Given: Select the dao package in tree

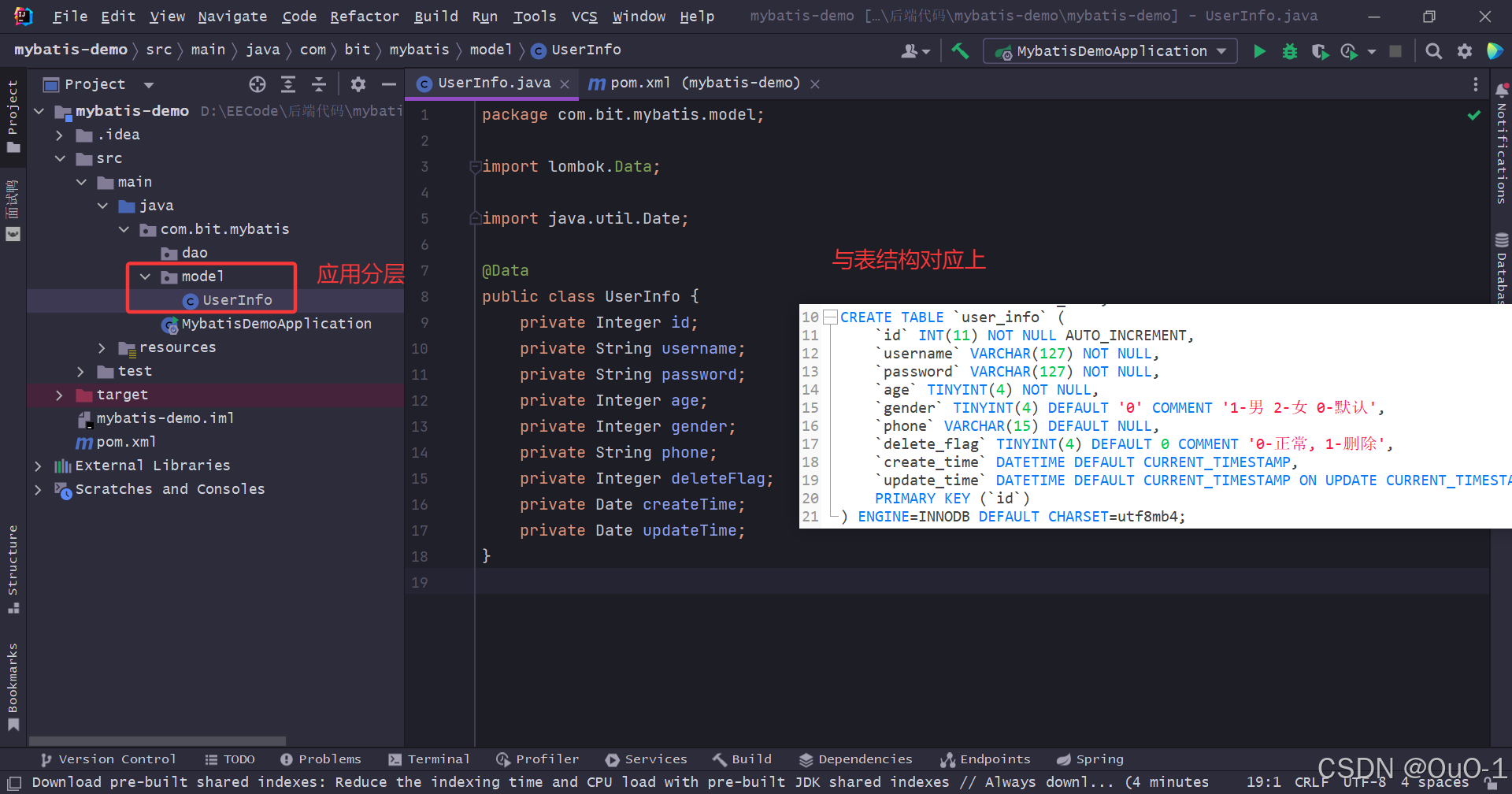Looking at the screenshot, I should pos(184,253).
